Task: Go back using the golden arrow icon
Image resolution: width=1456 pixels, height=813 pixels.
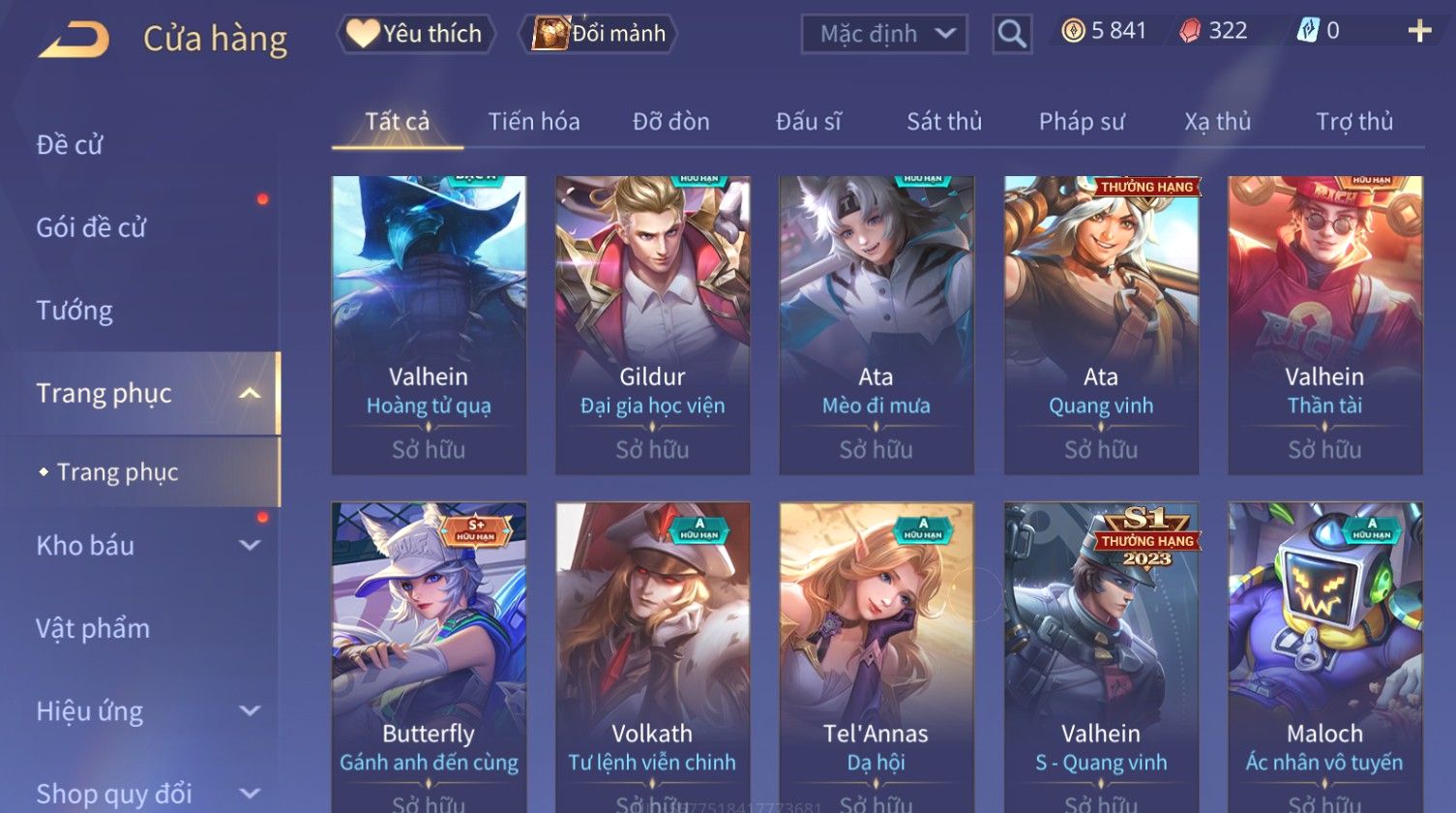Action: click(74, 40)
